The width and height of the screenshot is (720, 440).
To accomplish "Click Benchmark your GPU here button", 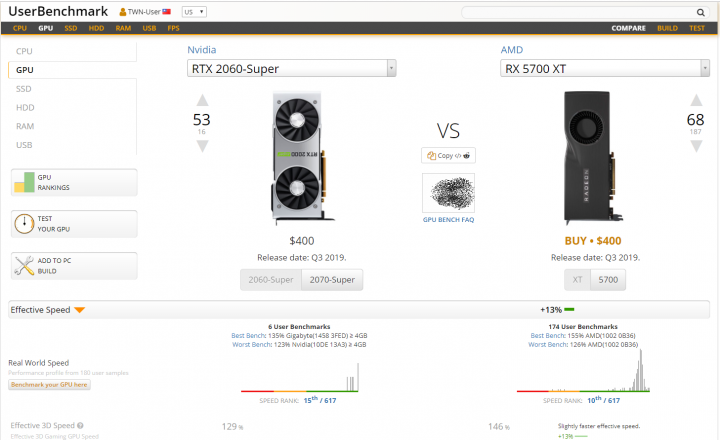I will (49, 384).
